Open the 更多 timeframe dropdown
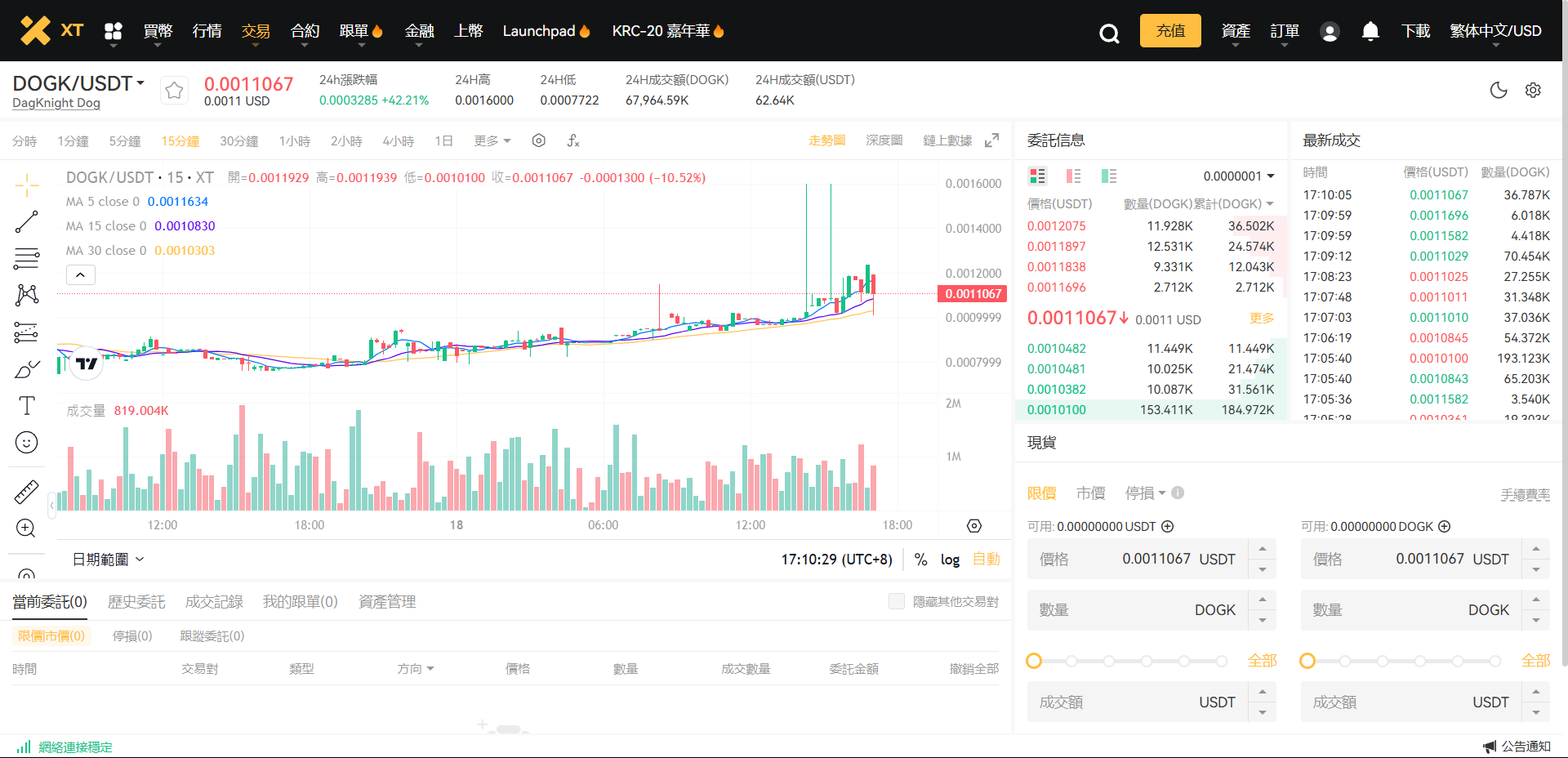The width and height of the screenshot is (1568, 758). [x=492, y=140]
